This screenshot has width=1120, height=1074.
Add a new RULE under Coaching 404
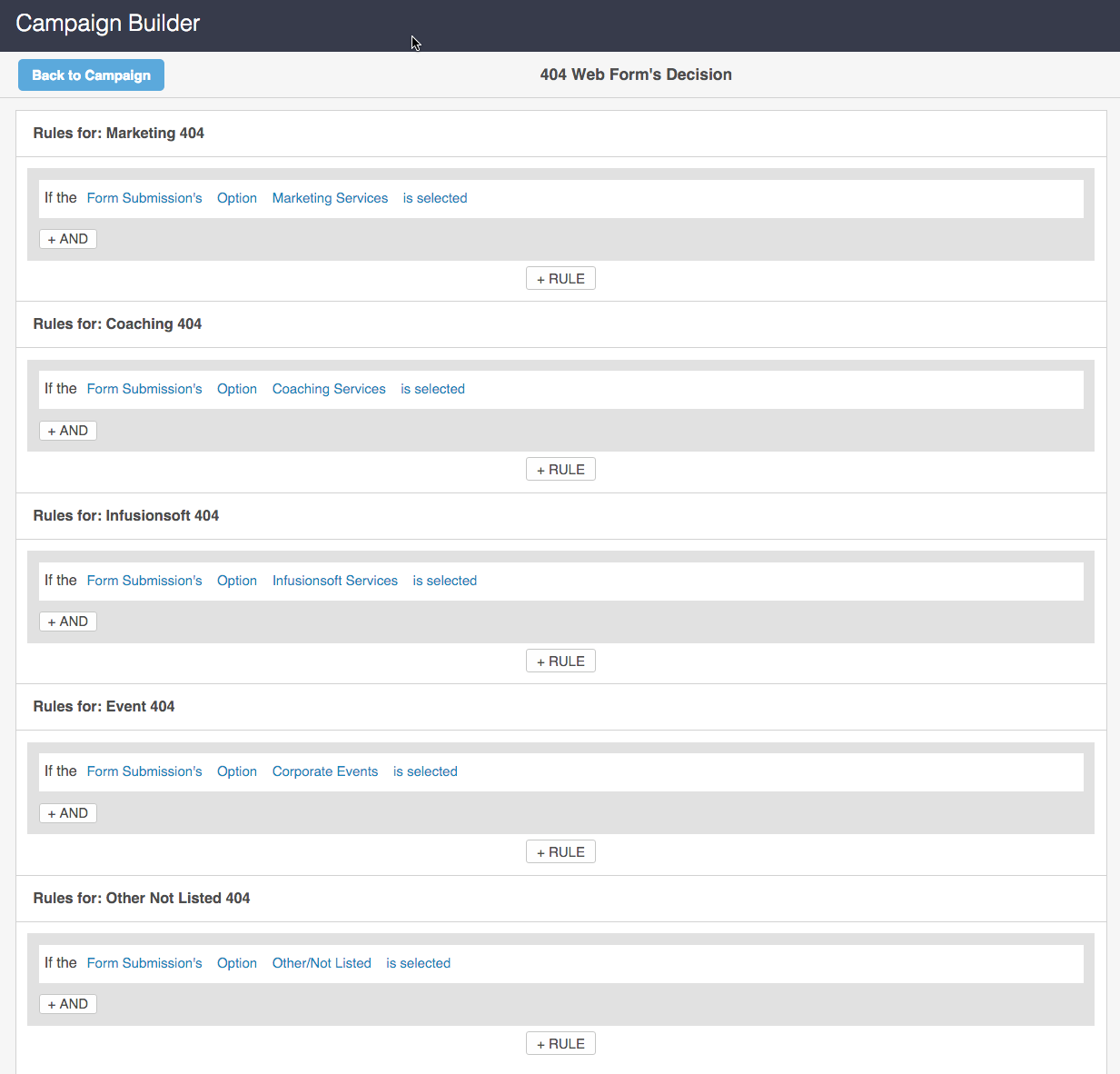tap(560, 470)
